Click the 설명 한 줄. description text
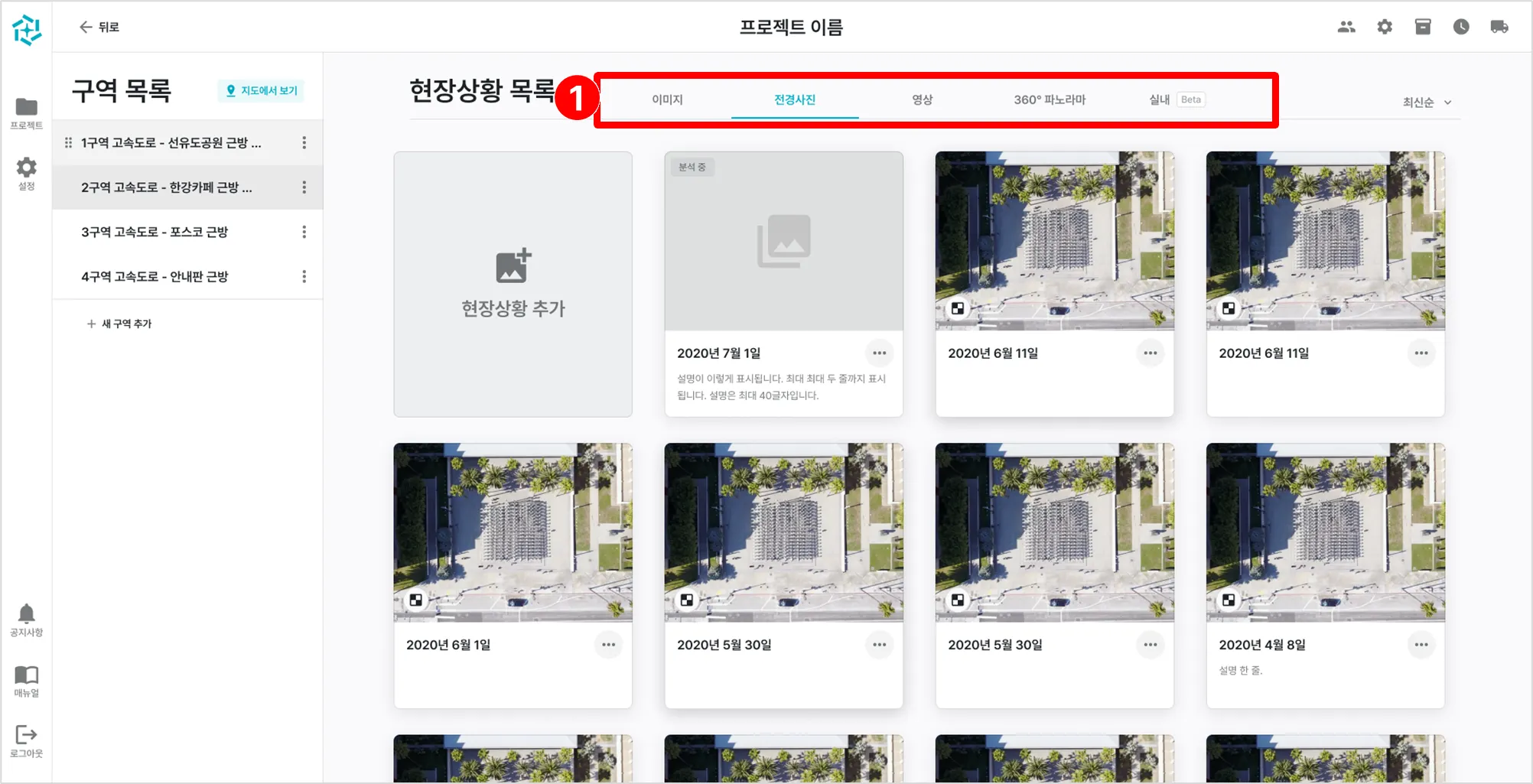The width and height of the screenshot is (1533, 784). [1241, 671]
